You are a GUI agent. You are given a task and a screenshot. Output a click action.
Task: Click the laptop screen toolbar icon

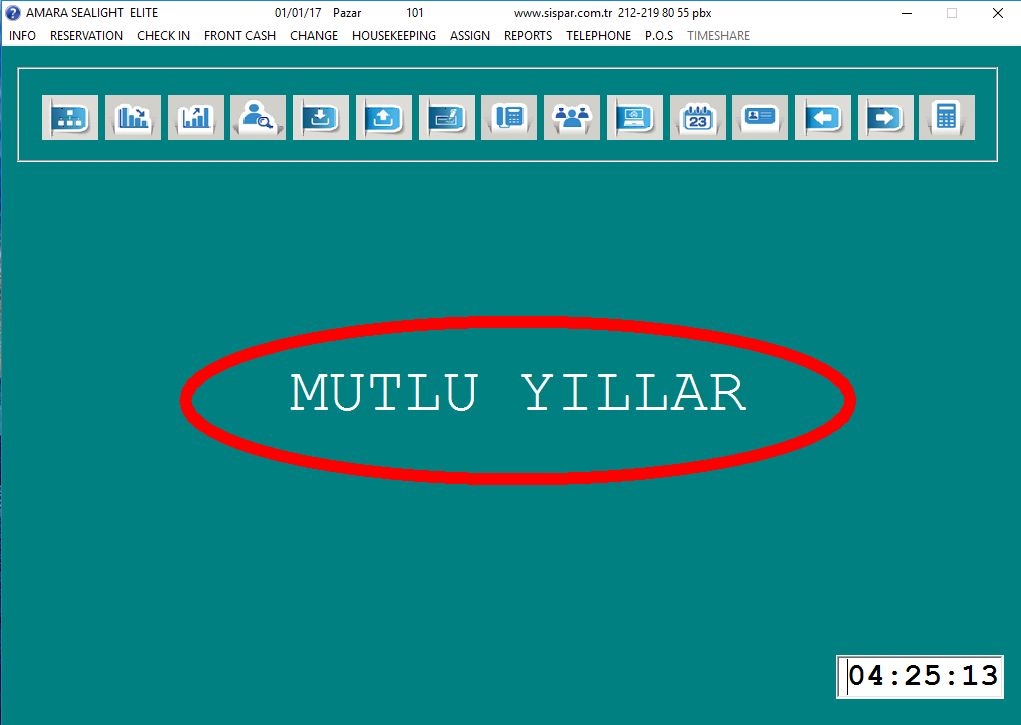(x=635, y=118)
